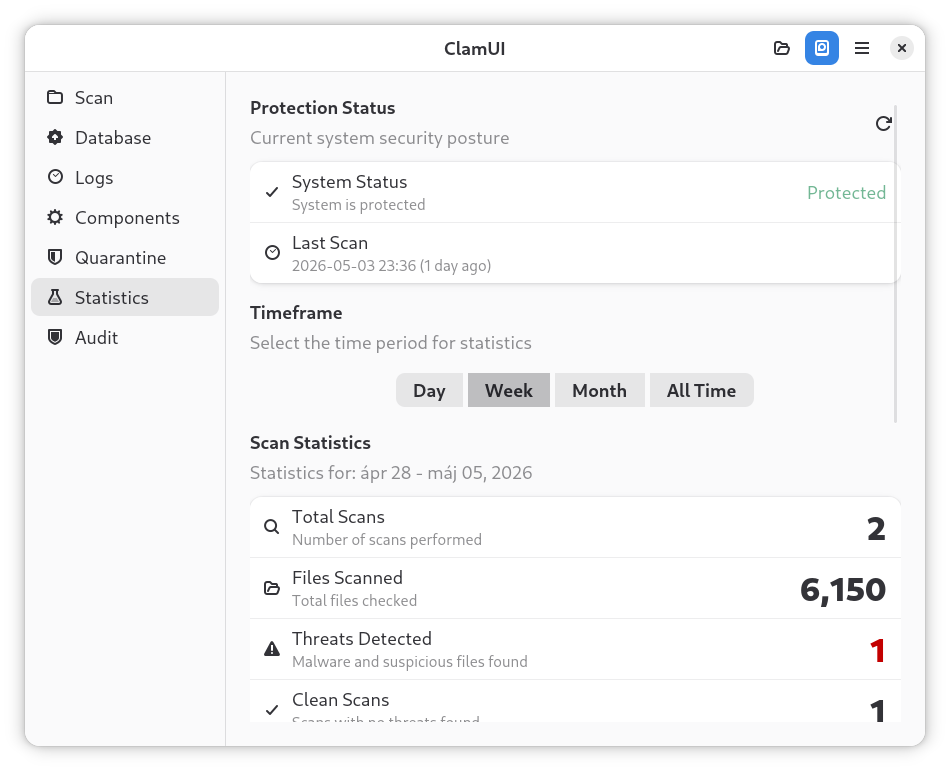This screenshot has width=950, height=771.
Task: Click the Statistics date range text
Action: pos(391,472)
